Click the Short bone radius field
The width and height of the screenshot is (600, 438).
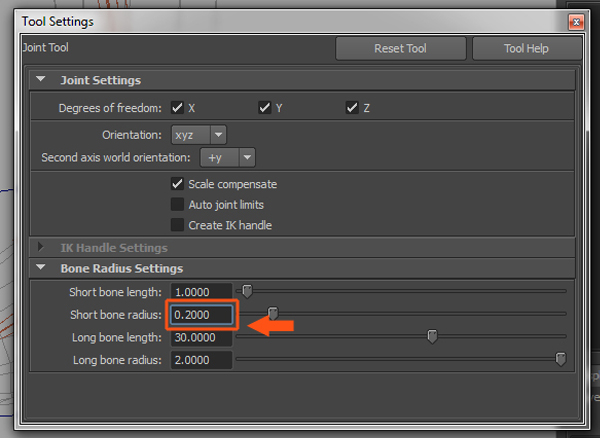click(201, 315)
